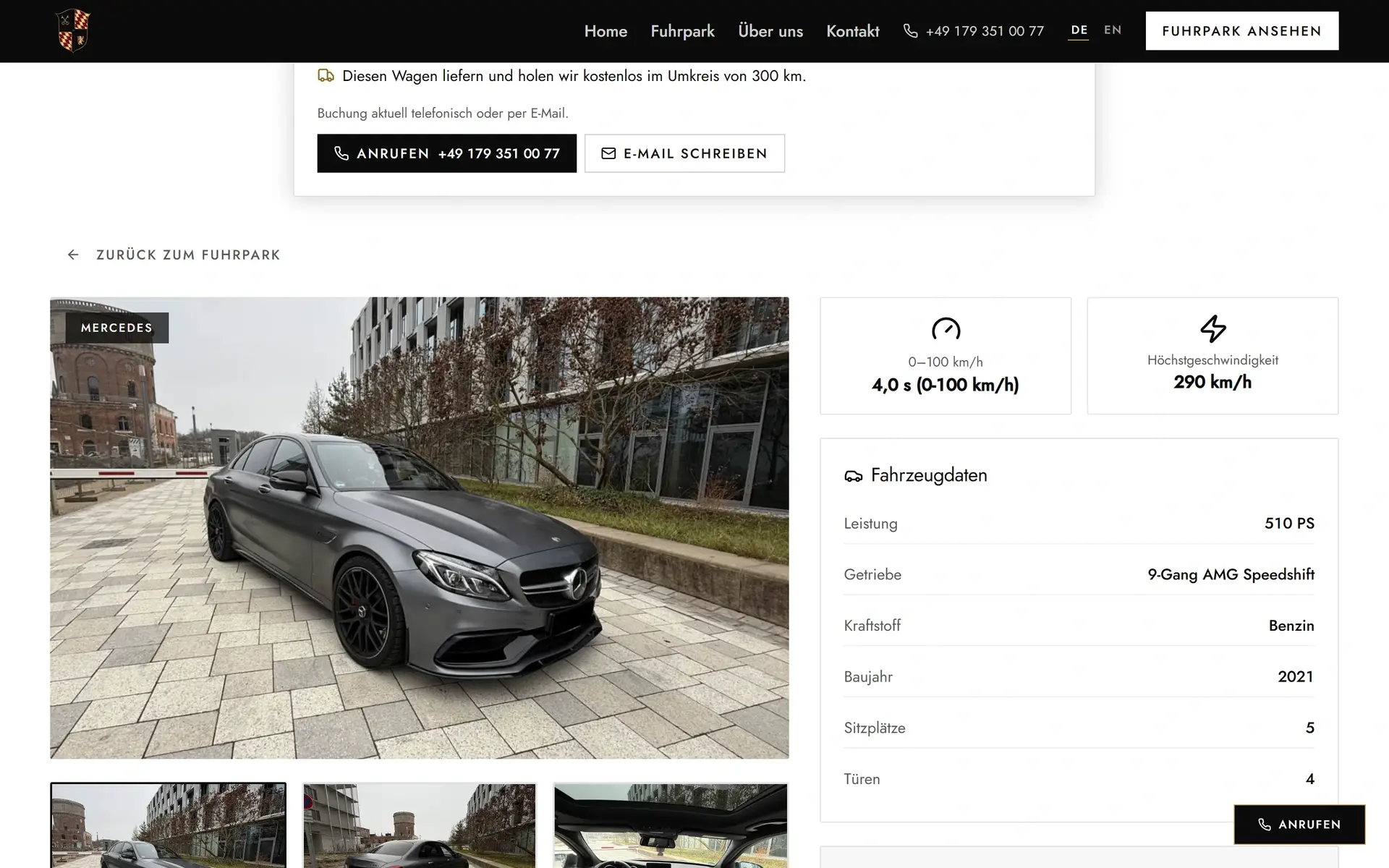Click the '510 PS' Leistung value
Screen dimensions: 1389x868
tap(1289, 523)
